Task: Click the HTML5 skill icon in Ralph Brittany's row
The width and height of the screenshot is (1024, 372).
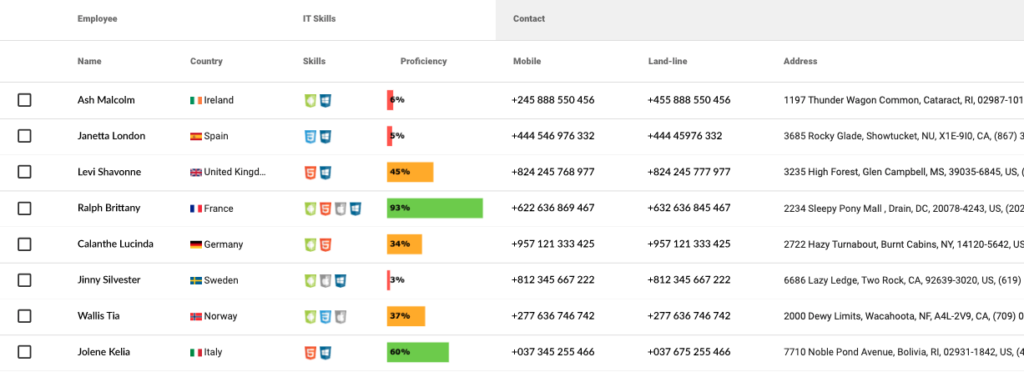Action: coord(325,209)
